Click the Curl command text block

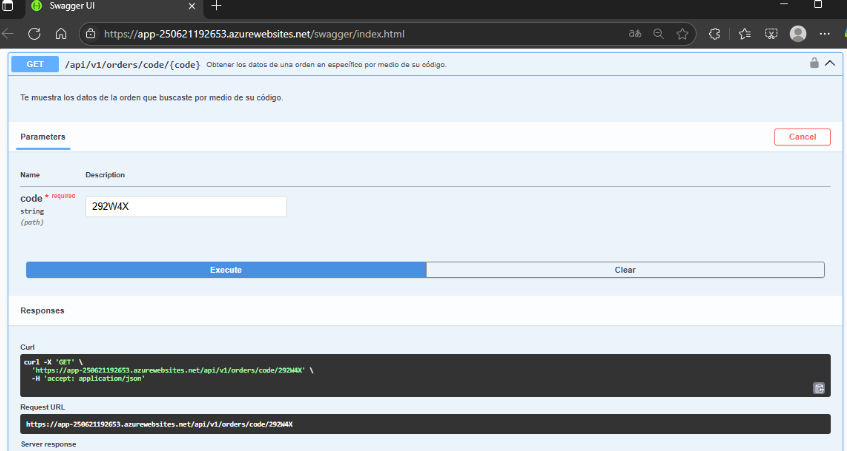coord(425,375)
